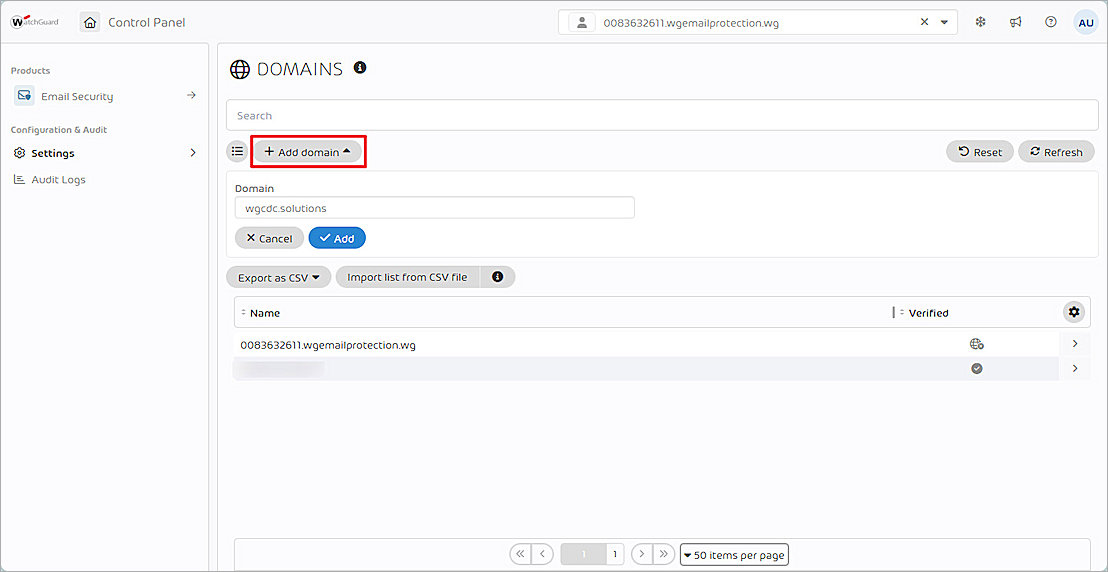The width and height of the screenshot is (1108, 572).
Task: Click the Reset button
Action: [980, 151]
